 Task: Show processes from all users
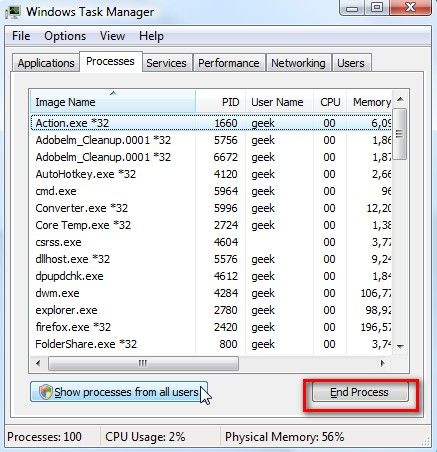pyautogui.click(x=119, y=392)
